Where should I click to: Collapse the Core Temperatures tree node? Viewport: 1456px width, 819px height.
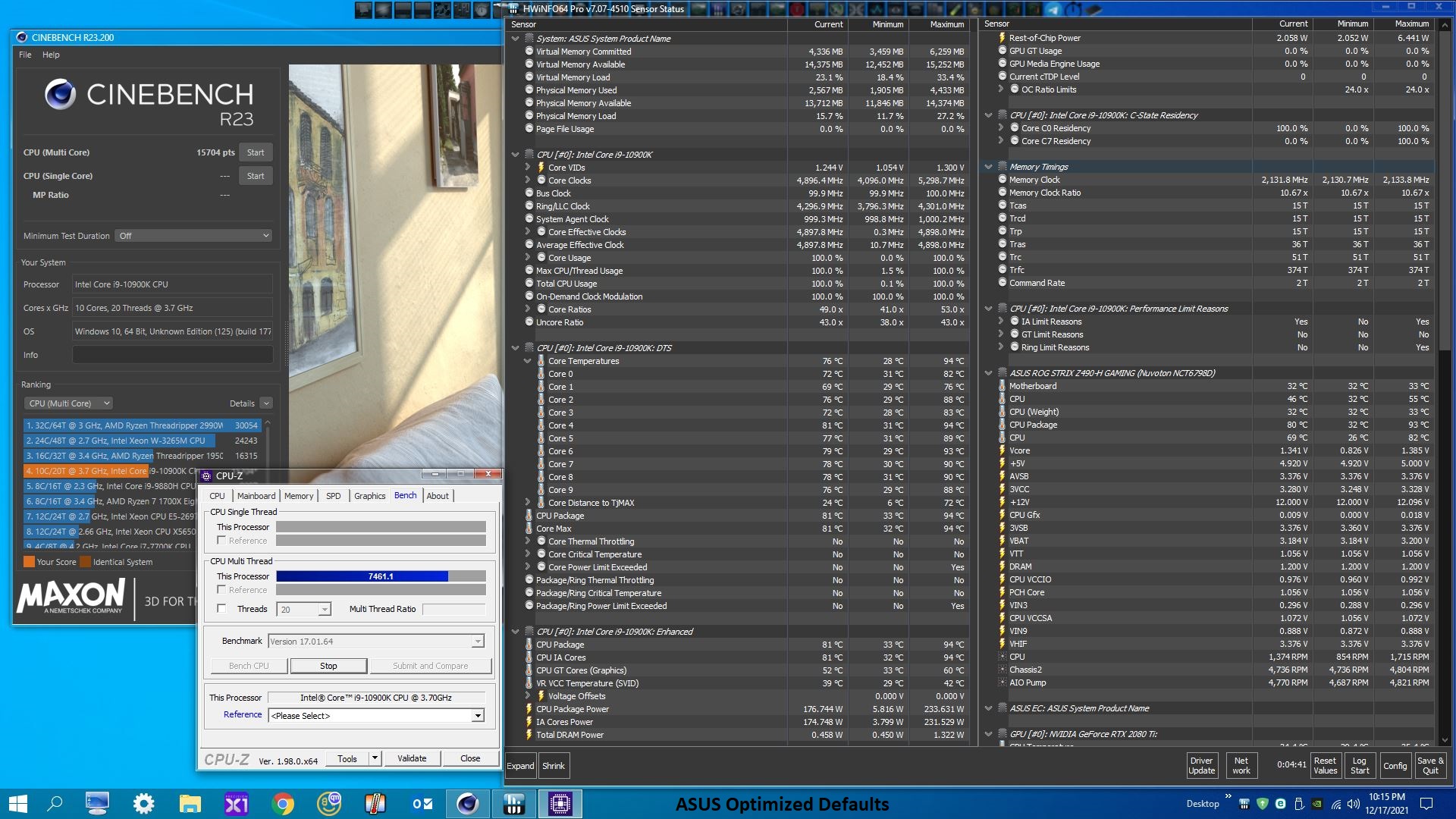coord(527,361)
